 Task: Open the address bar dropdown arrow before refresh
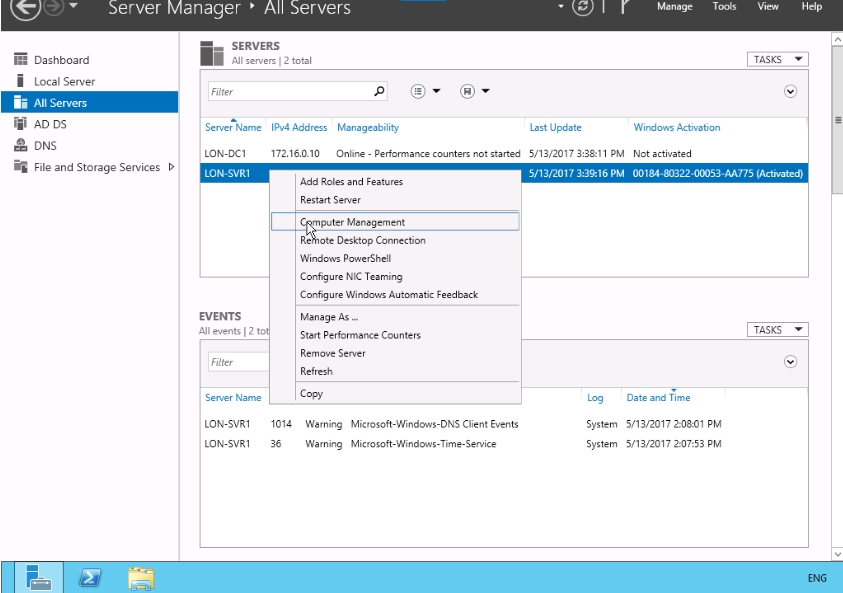pos(561,6)
